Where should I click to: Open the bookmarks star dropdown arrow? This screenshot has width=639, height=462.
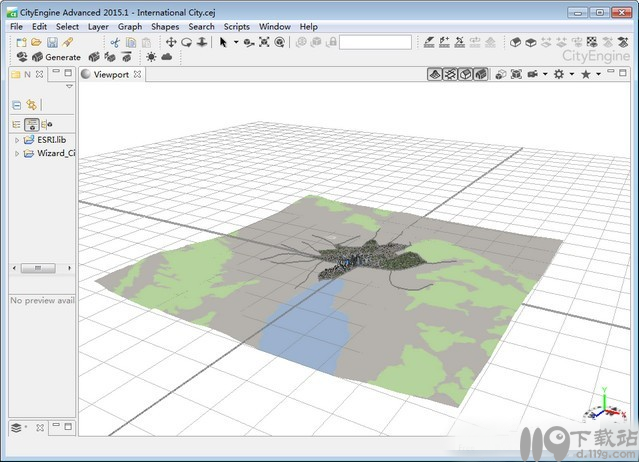(x=598, y=74)
